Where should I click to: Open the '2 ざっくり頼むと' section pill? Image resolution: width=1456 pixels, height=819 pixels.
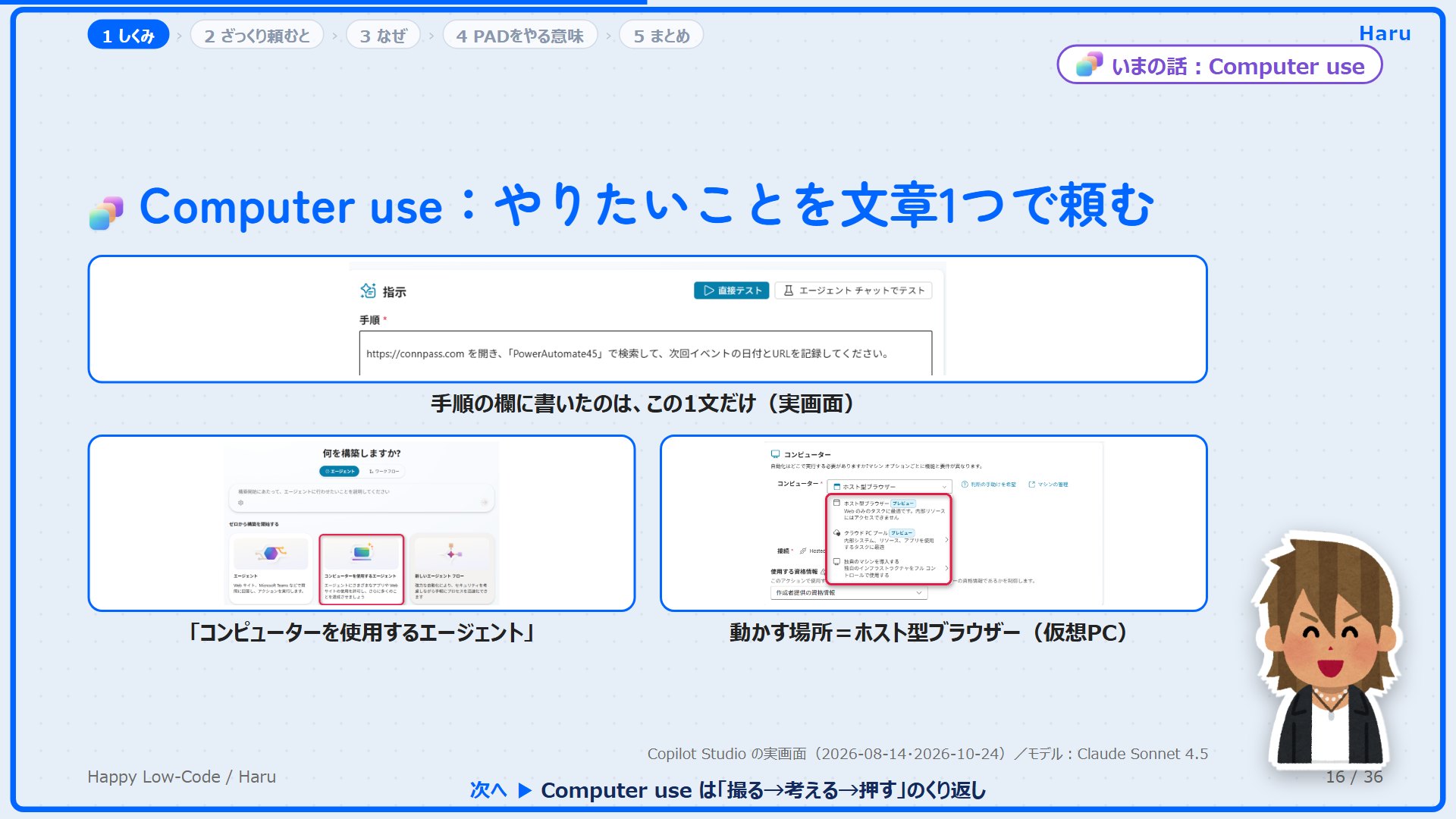click(257, 35)
